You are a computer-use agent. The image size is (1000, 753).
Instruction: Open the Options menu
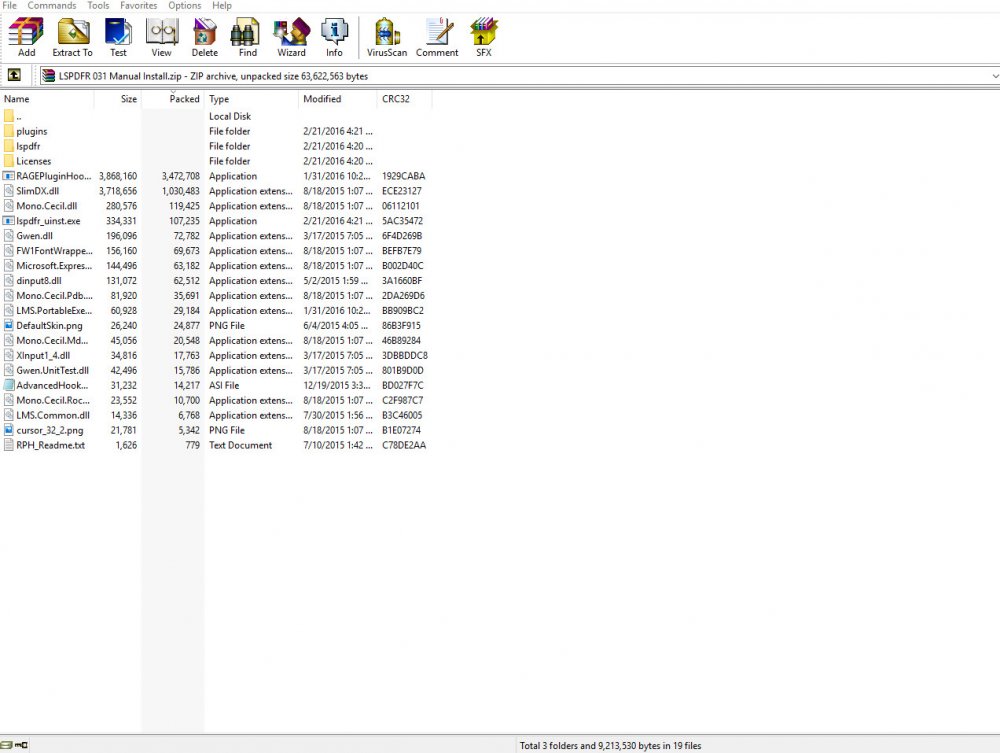tap(184, 5)
